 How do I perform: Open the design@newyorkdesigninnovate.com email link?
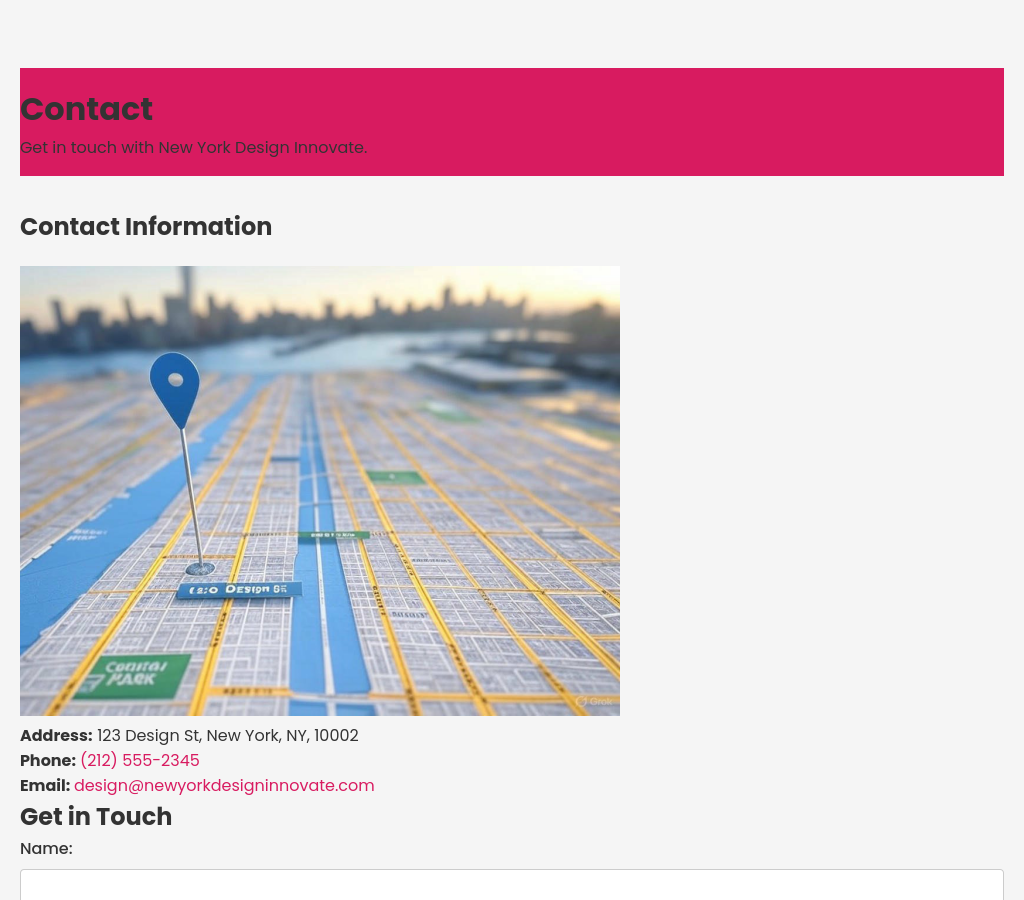pyautogui.click(x=224, y=786)
